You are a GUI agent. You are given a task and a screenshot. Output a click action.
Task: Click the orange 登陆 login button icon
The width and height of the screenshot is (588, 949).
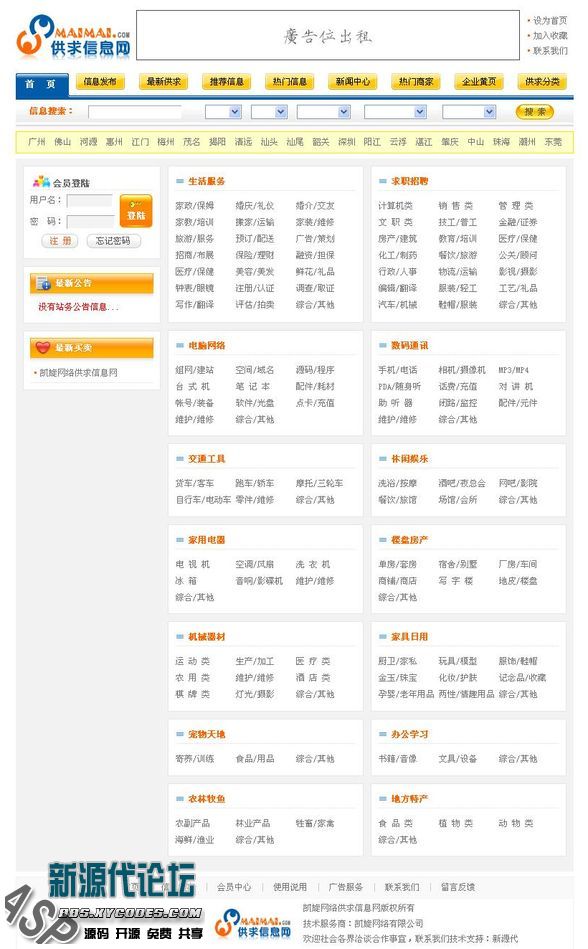pos(136,211)
